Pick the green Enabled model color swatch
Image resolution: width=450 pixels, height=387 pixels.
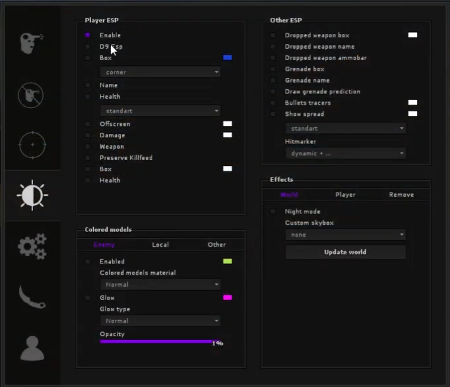click(x=227, y=261)
